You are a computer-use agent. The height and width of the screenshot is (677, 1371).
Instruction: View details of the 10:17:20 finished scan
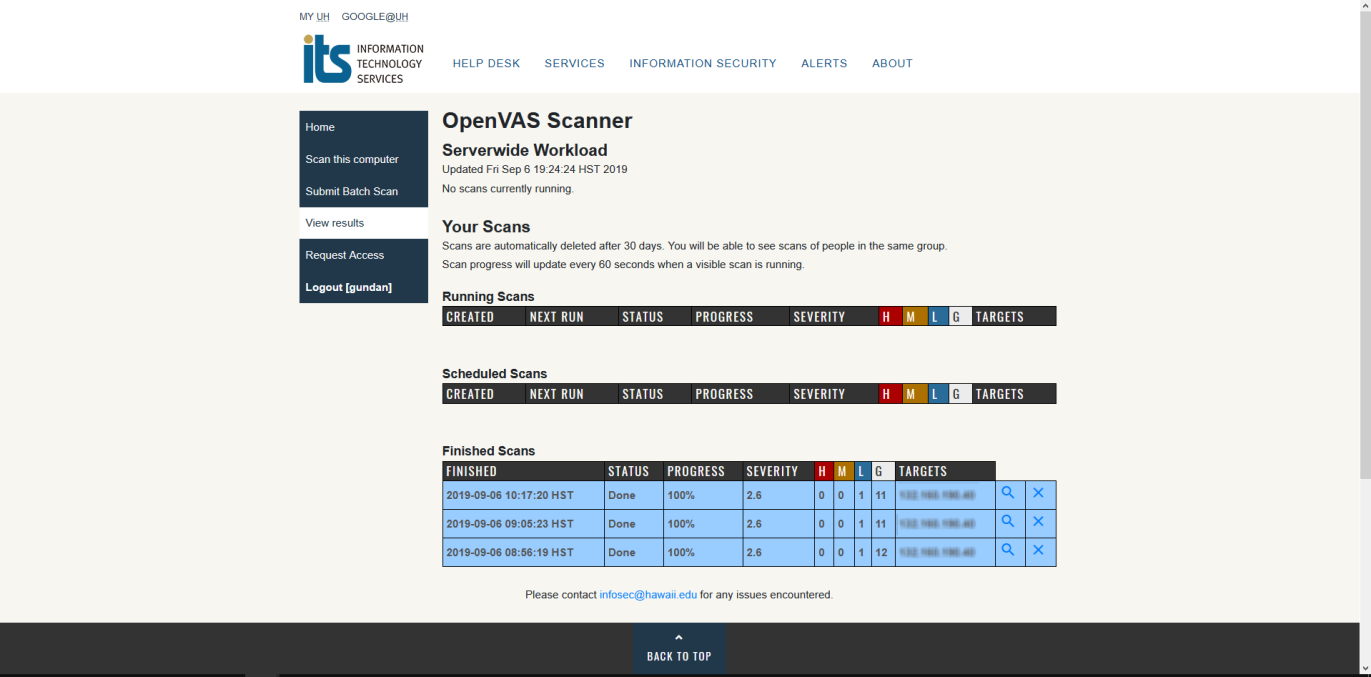pos(1008,493)
